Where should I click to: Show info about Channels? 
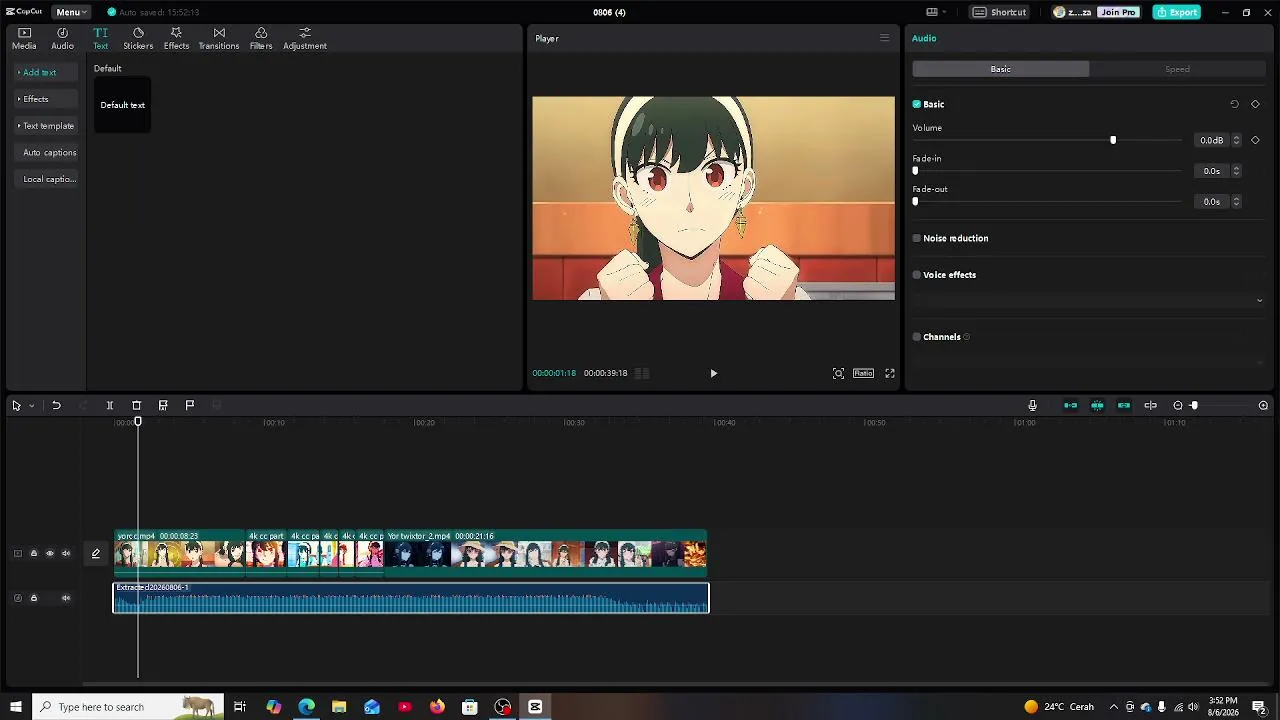967,337
